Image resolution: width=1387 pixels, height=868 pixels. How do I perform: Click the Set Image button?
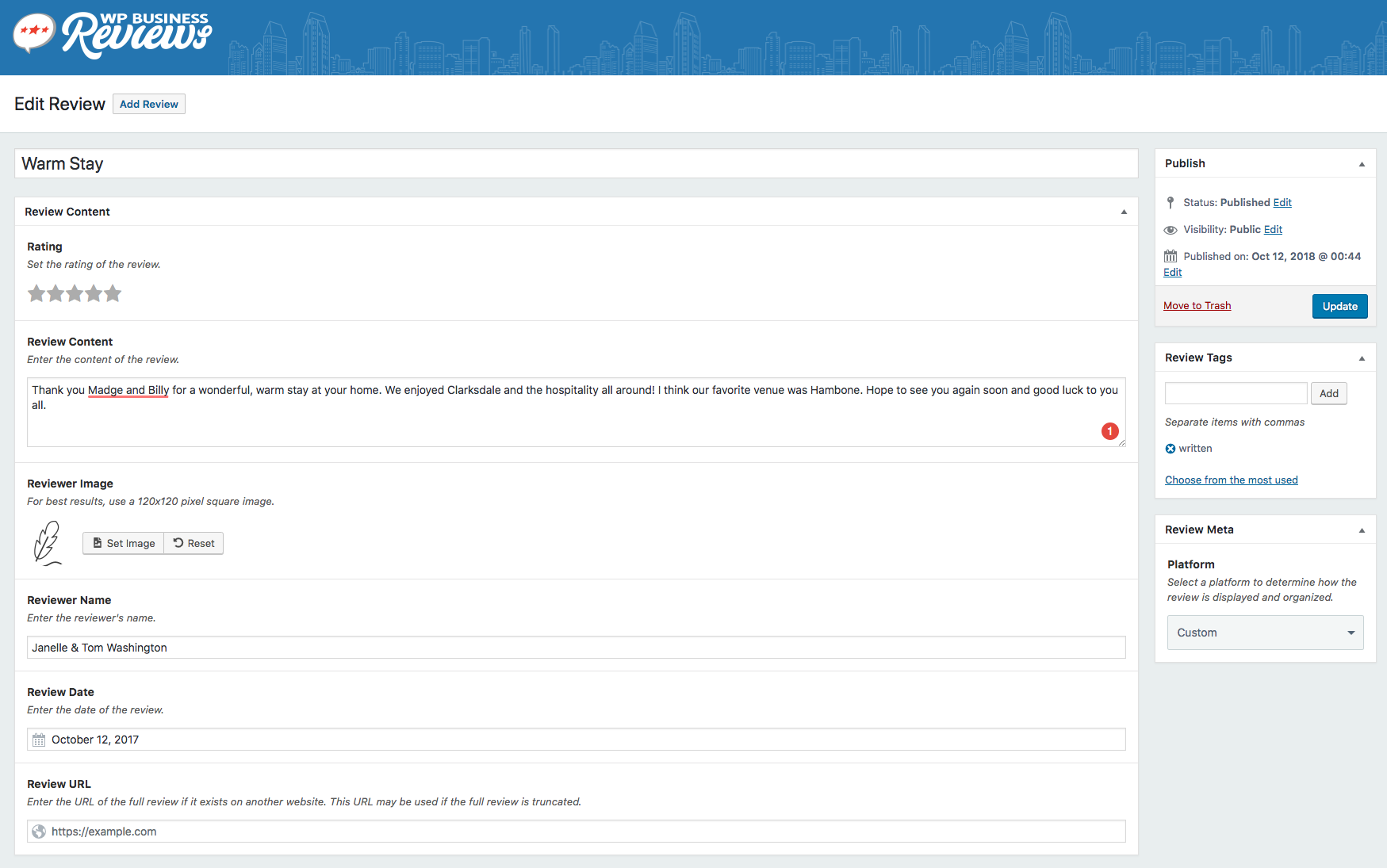pyautogui.click(x=124, y=543)
